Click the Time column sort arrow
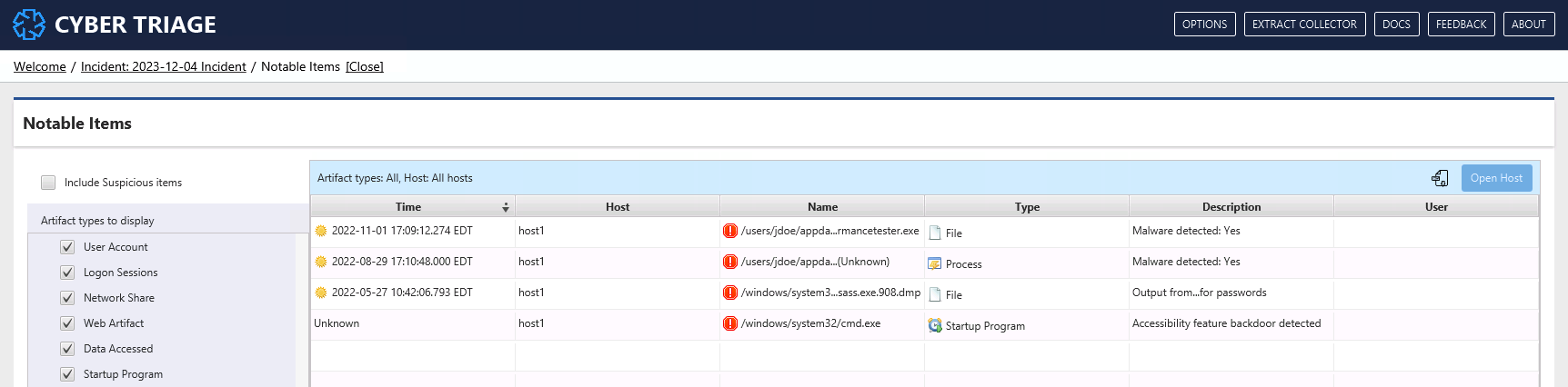 [506, 207]
